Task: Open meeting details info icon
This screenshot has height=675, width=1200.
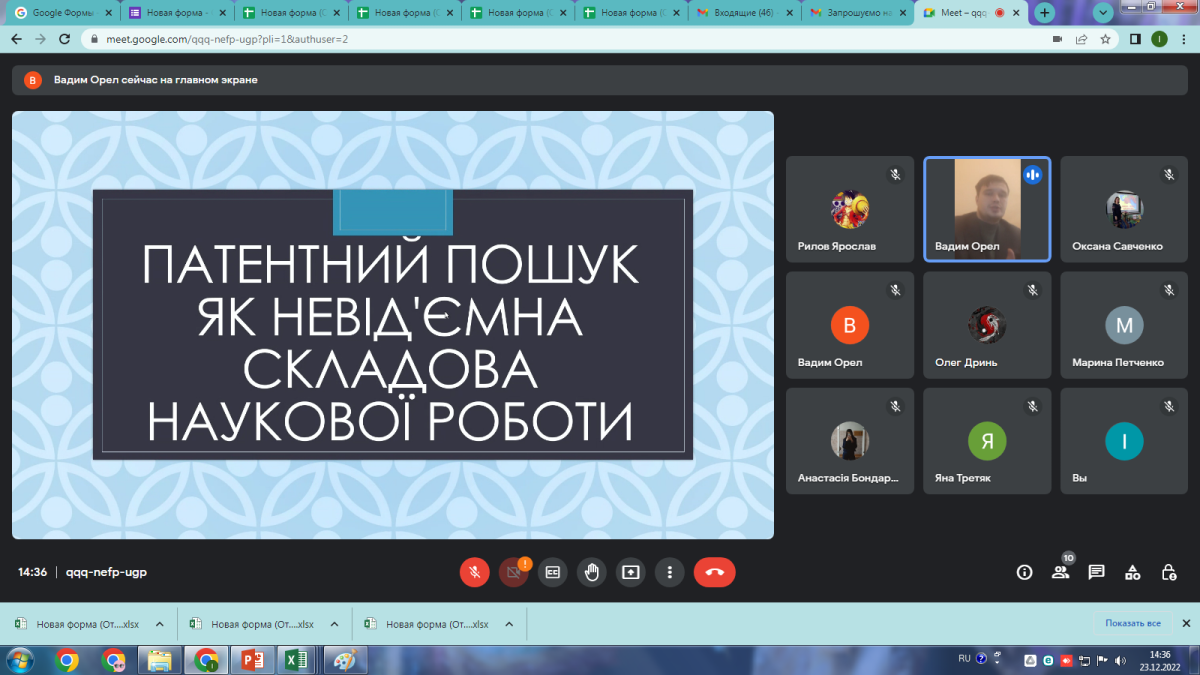Action: tap(1024, 572)
